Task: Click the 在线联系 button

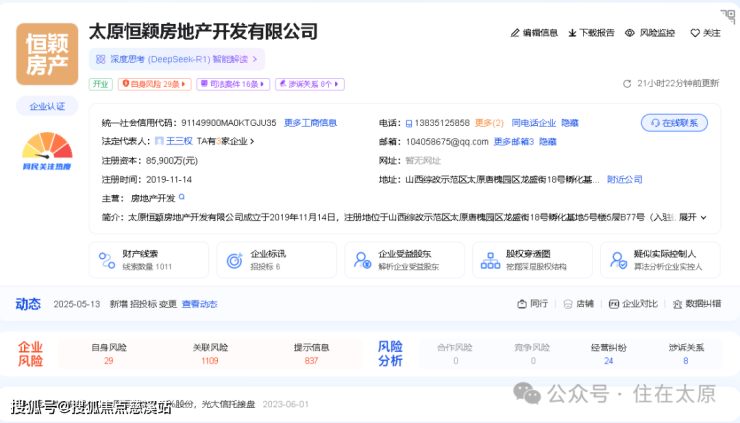Action: [x=674, y=123]
